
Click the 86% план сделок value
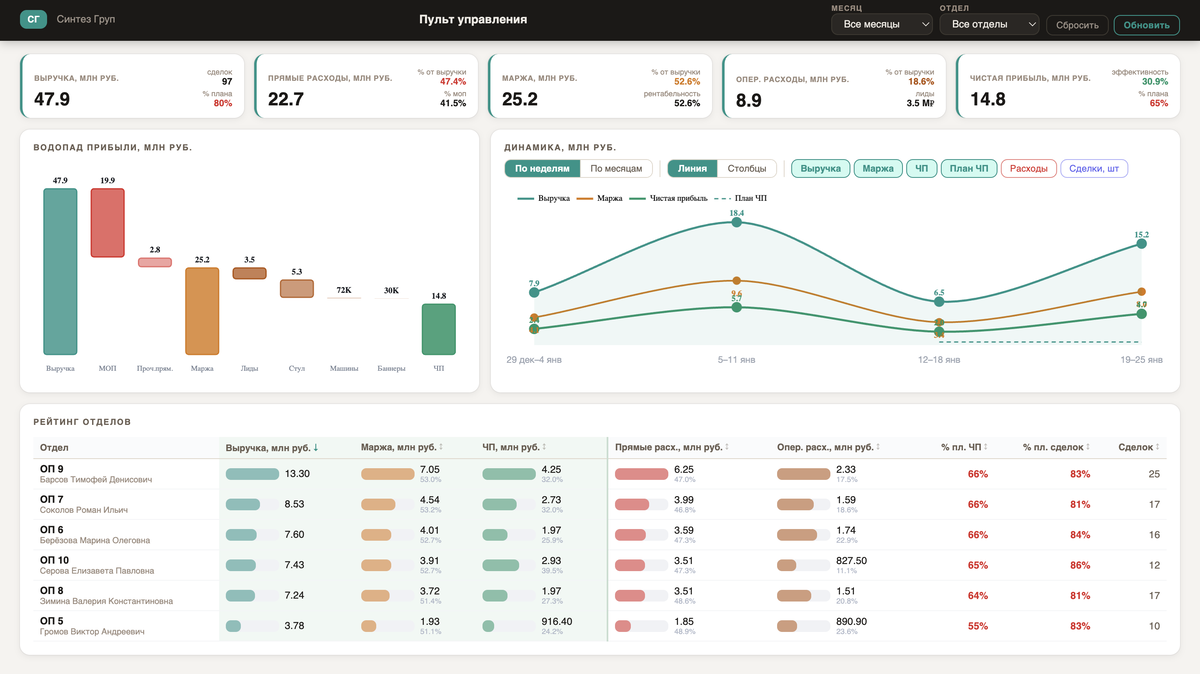pyautogui.click(x=1080, y=566)
